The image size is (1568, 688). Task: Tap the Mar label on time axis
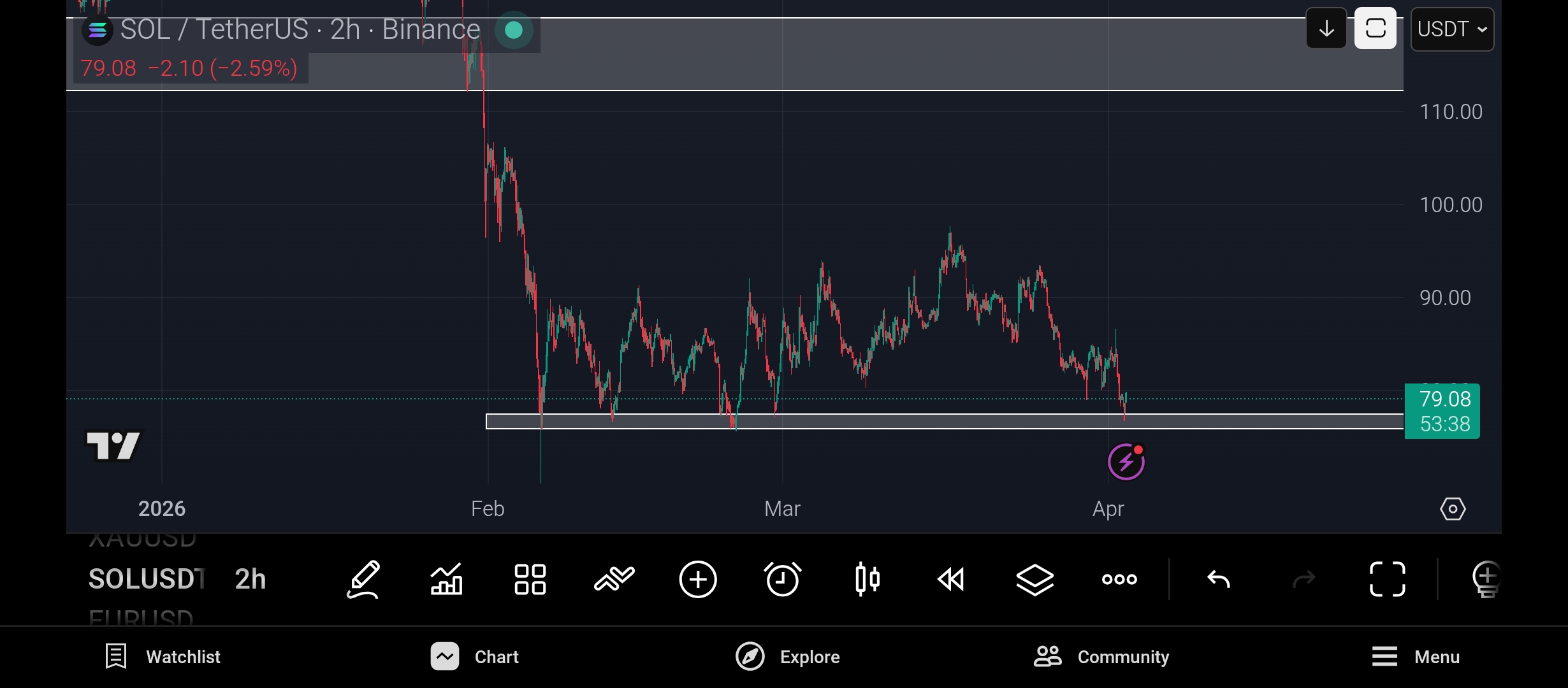[x=782, y=509]
